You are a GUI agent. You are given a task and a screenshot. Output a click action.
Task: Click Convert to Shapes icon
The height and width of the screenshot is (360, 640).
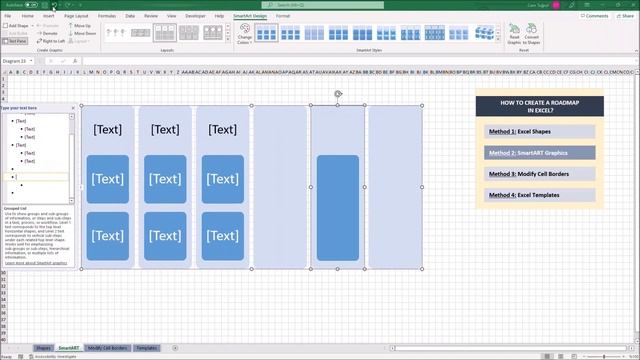pos(531,34)
